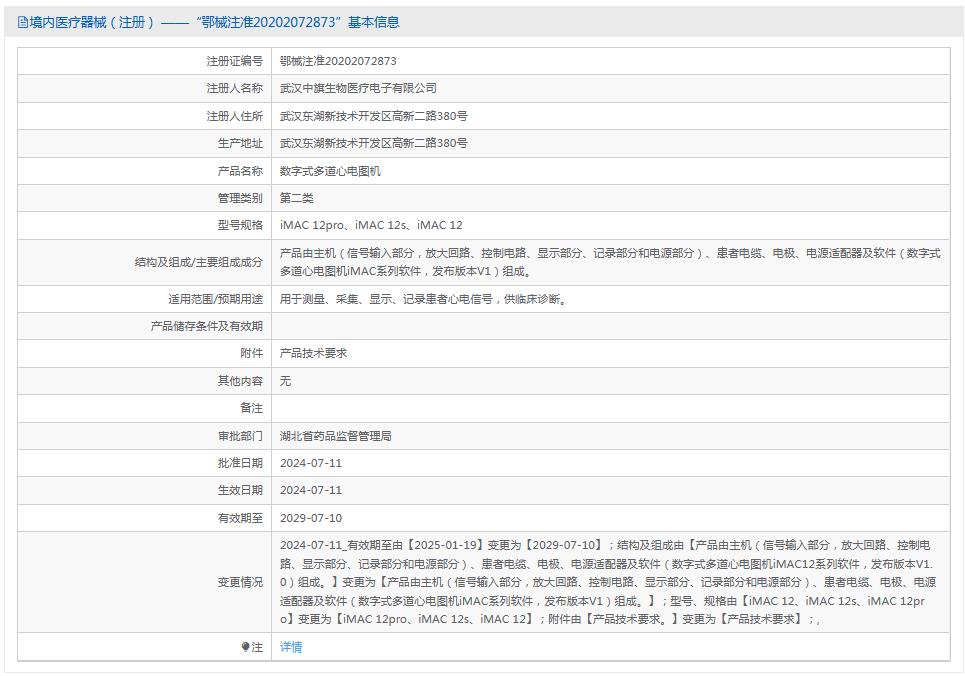Click the 批准日期 value 2024-07-11
The height and width of the screenshot is (676, 965).
312,463
